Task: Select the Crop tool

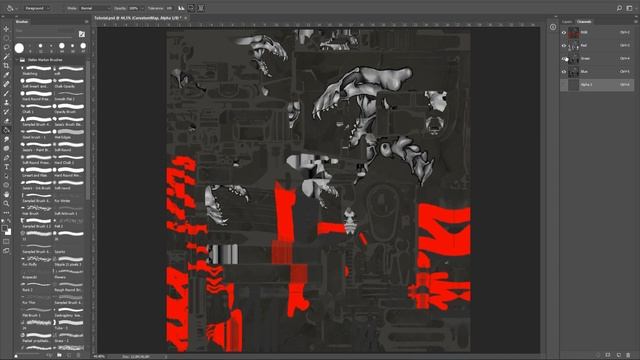Action: [6, 66]
